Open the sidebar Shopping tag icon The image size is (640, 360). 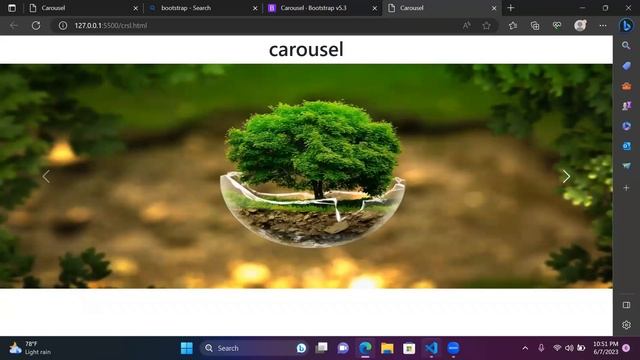[x=626, y=66]
